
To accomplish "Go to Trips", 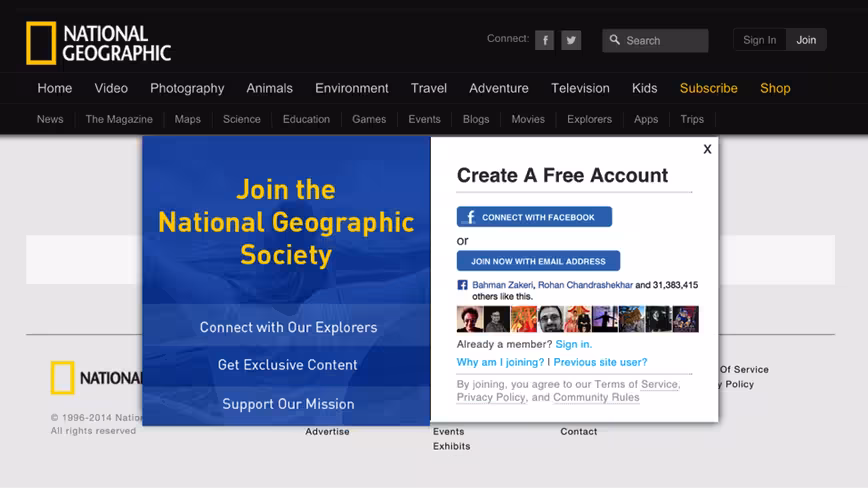I will [x=692, y=120].
